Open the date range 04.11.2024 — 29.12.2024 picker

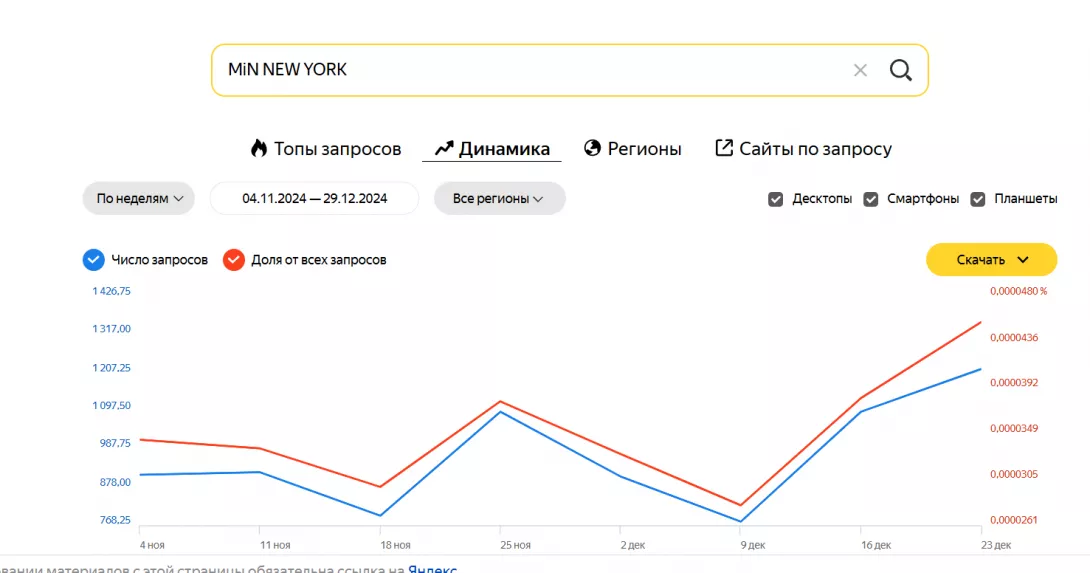point(314,198)
